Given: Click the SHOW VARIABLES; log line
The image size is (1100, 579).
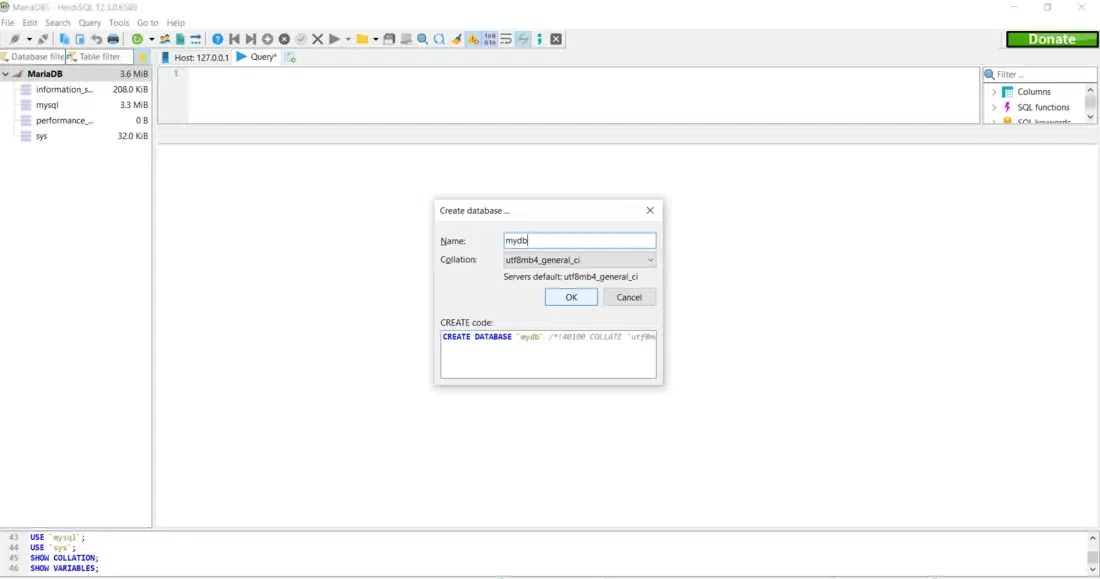Looking at the screenshot, I should point(64,568).
